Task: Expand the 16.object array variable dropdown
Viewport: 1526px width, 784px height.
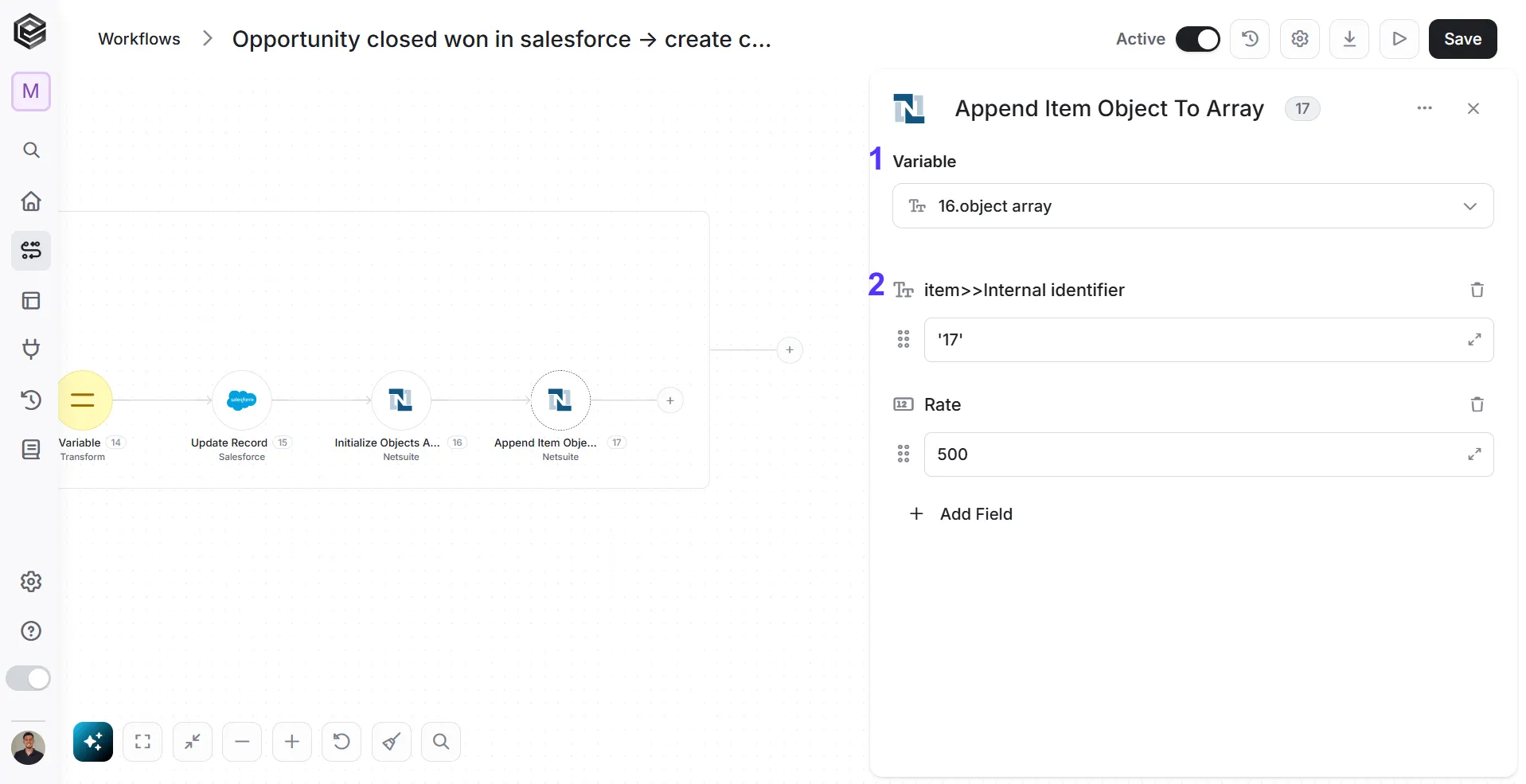Action: (x=1192, y=206)
